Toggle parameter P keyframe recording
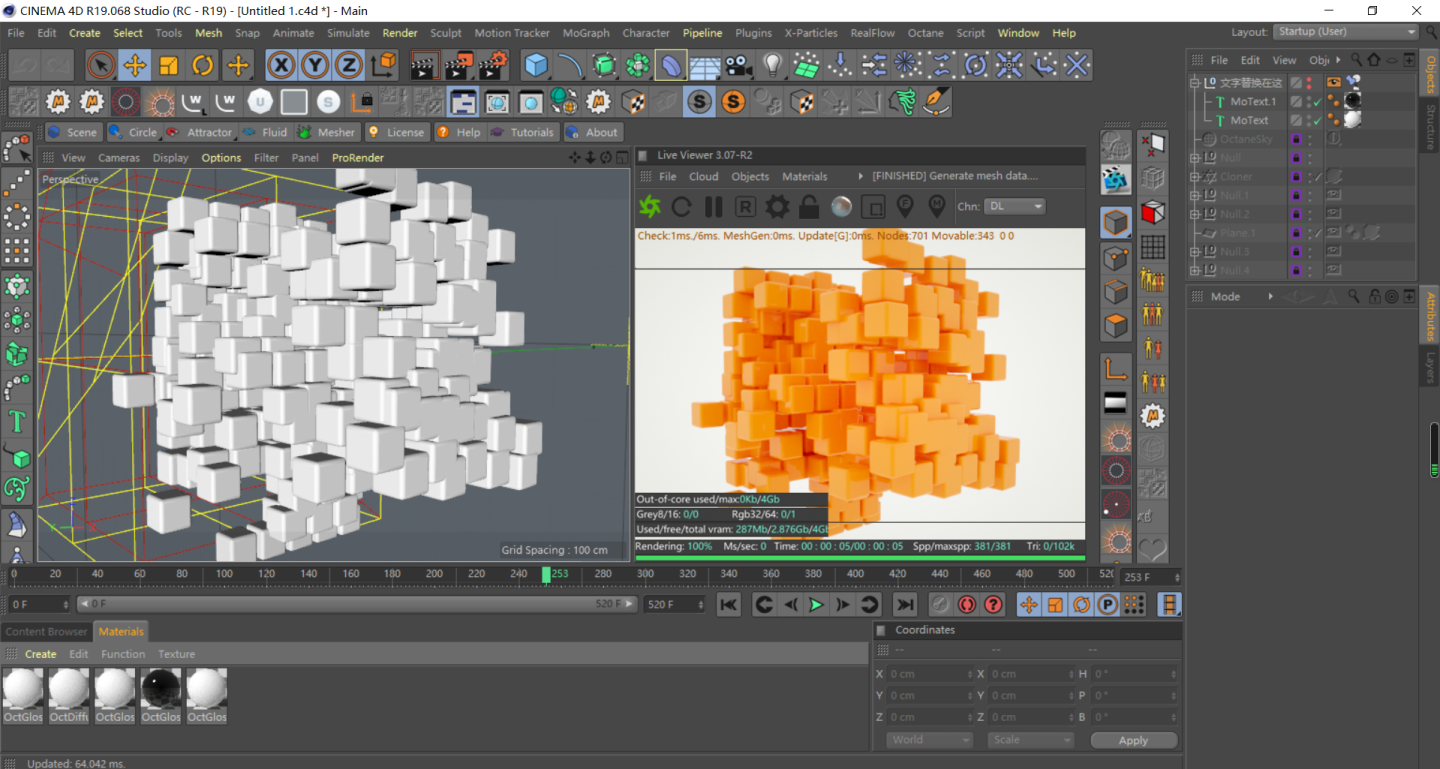Screen dimensions: 1440x769 coord(1107,604)
